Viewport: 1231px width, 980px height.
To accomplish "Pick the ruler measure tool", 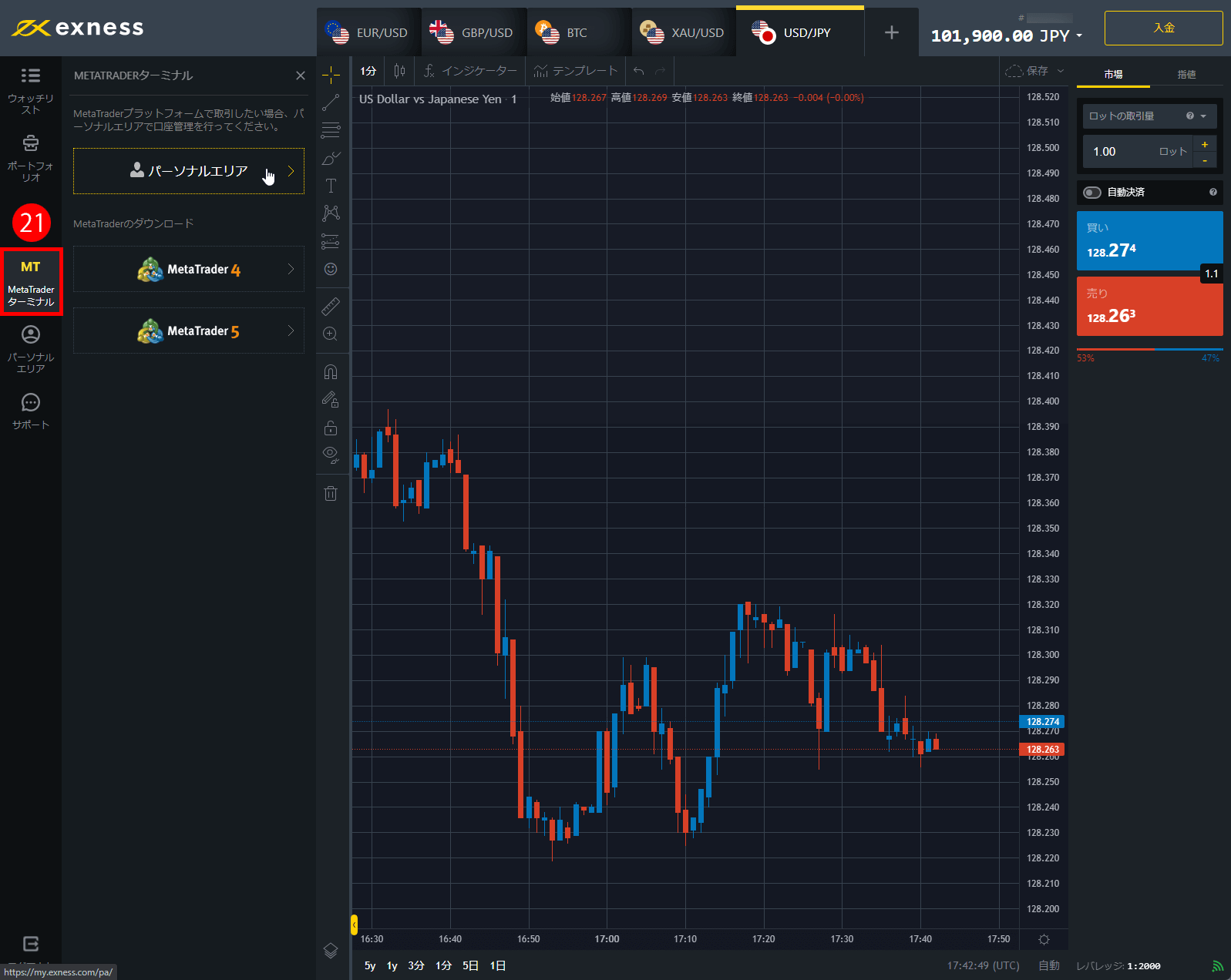I will coord(331,307).
